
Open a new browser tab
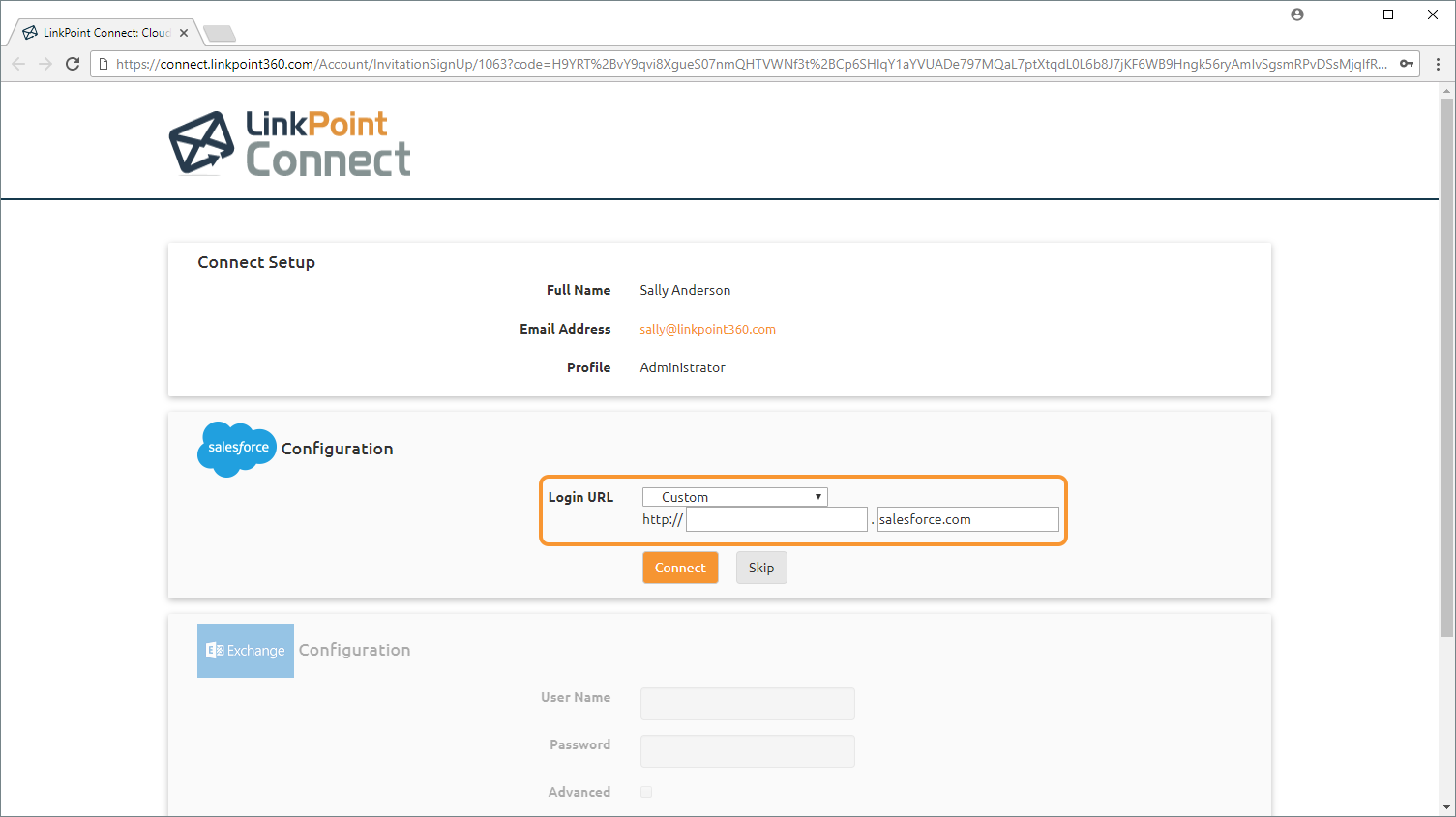coord(220,34)
